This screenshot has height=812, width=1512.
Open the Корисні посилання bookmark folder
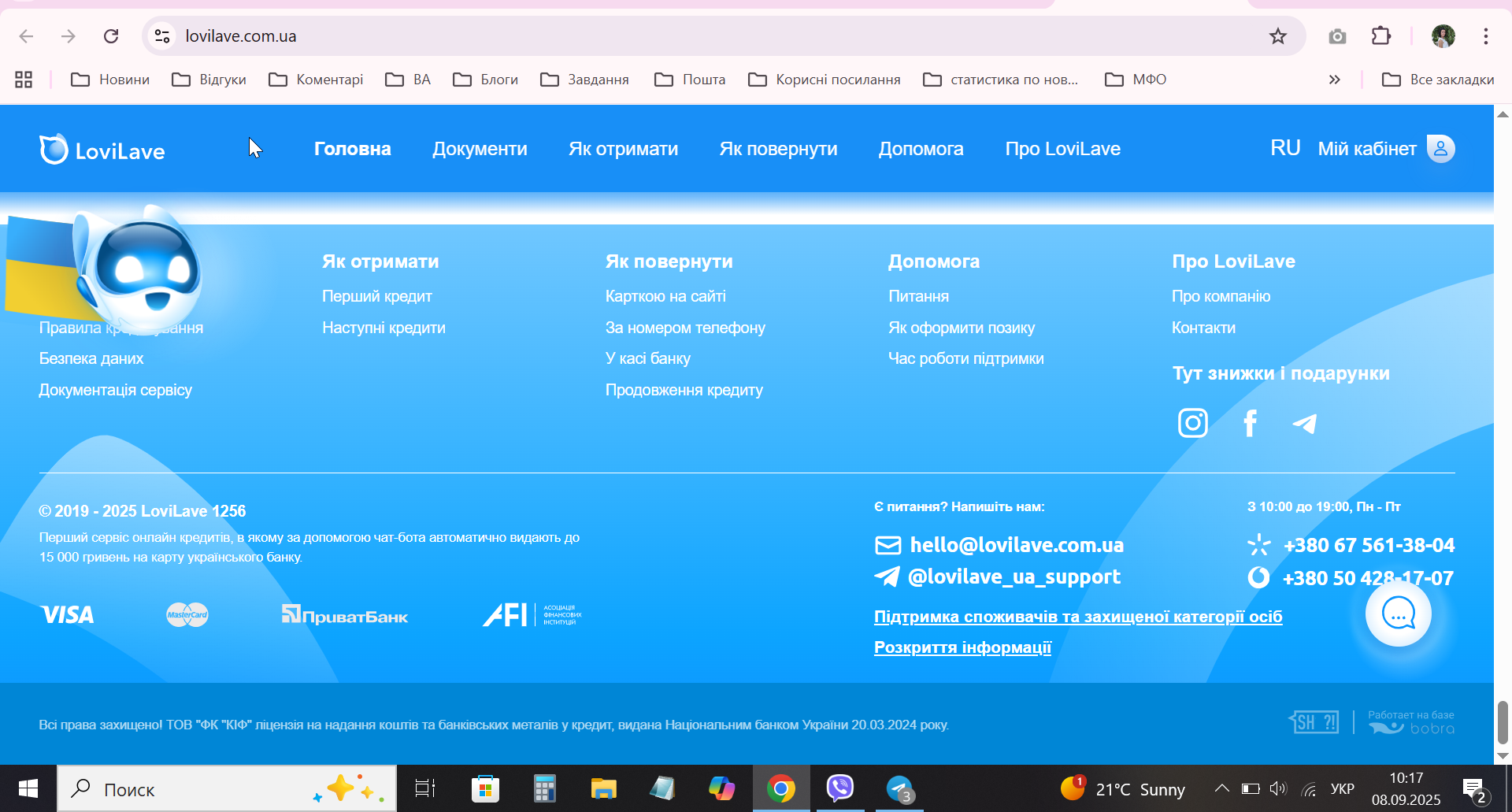[824, 80]
